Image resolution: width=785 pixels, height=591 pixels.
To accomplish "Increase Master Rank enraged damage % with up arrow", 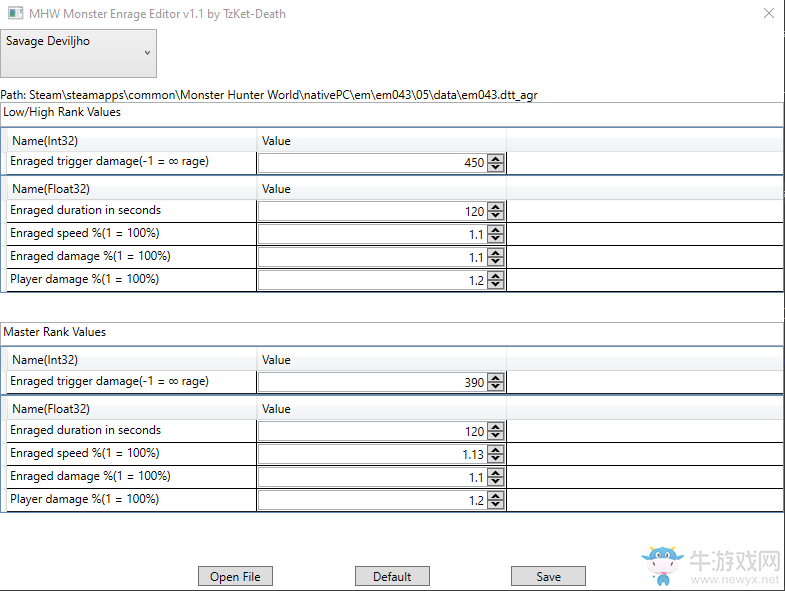I will 496,474.
